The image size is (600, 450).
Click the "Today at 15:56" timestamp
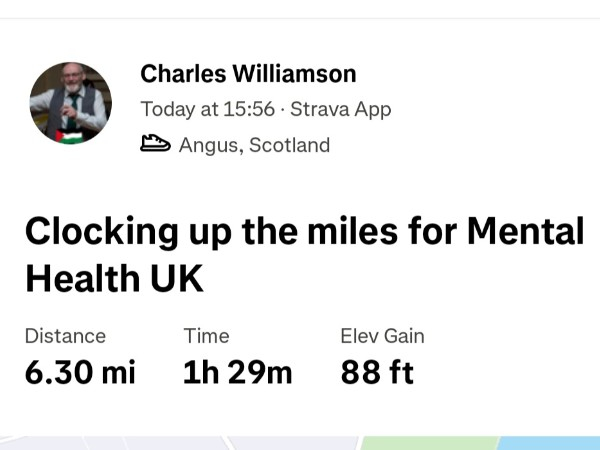point(208,109)
